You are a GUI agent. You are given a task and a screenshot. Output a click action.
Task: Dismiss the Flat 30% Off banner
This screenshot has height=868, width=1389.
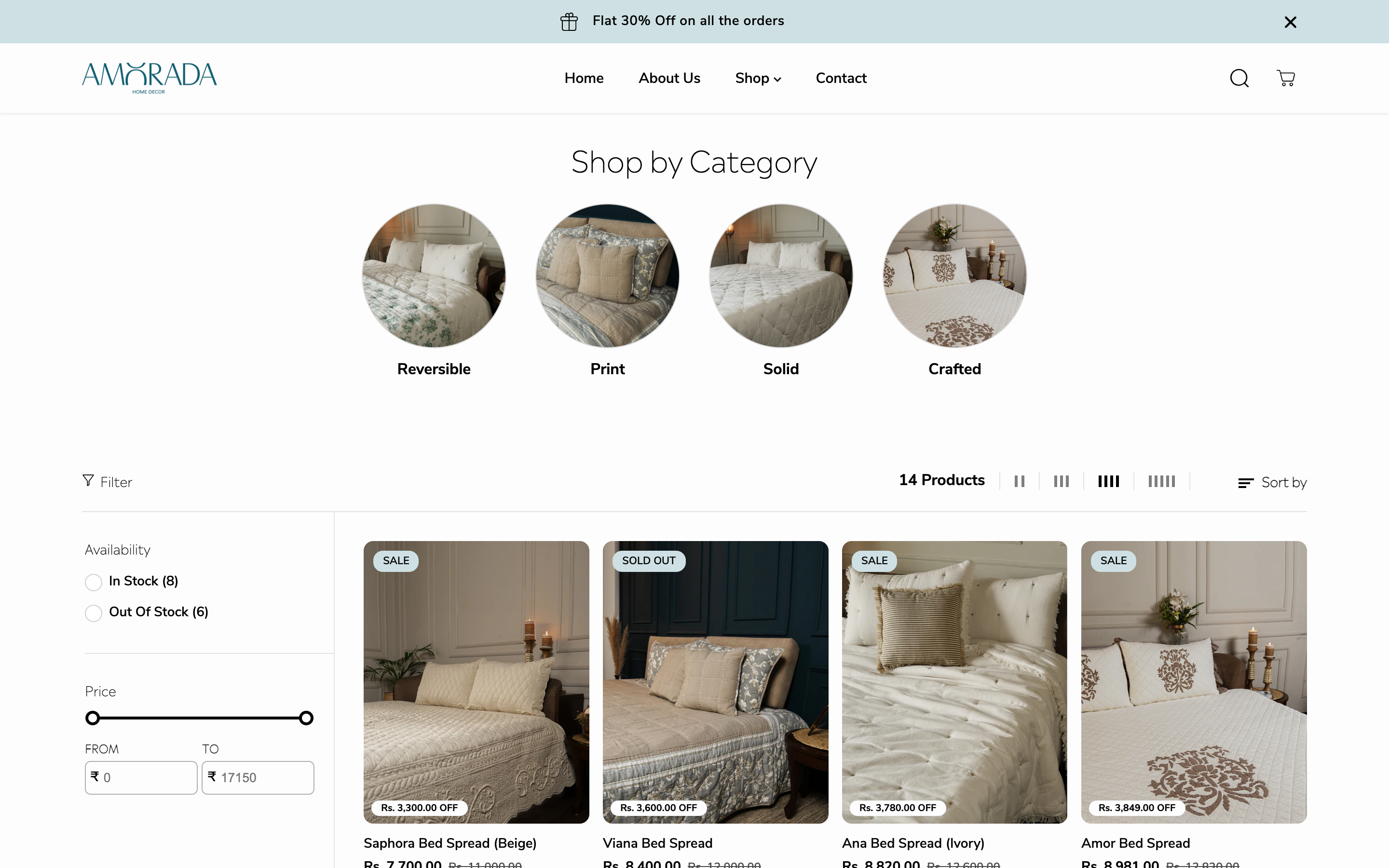tap(1290, 22)
